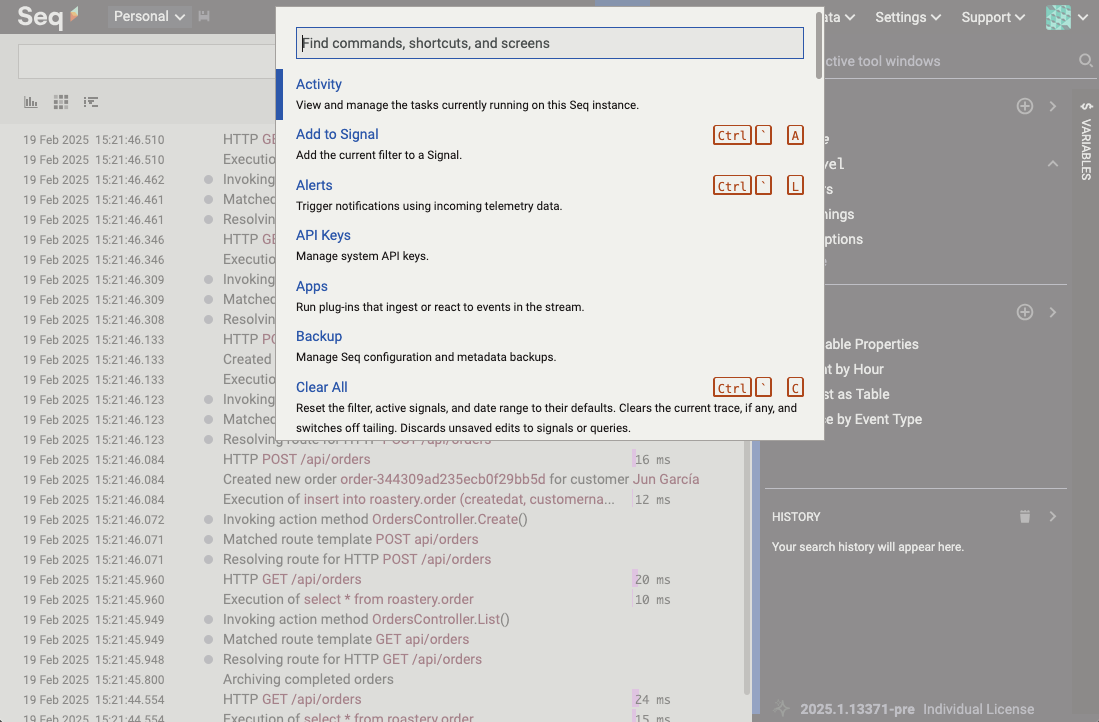Click level dot of OrdersController.Create() event
The image size is (1099, 722).
[x=208, y=519]
